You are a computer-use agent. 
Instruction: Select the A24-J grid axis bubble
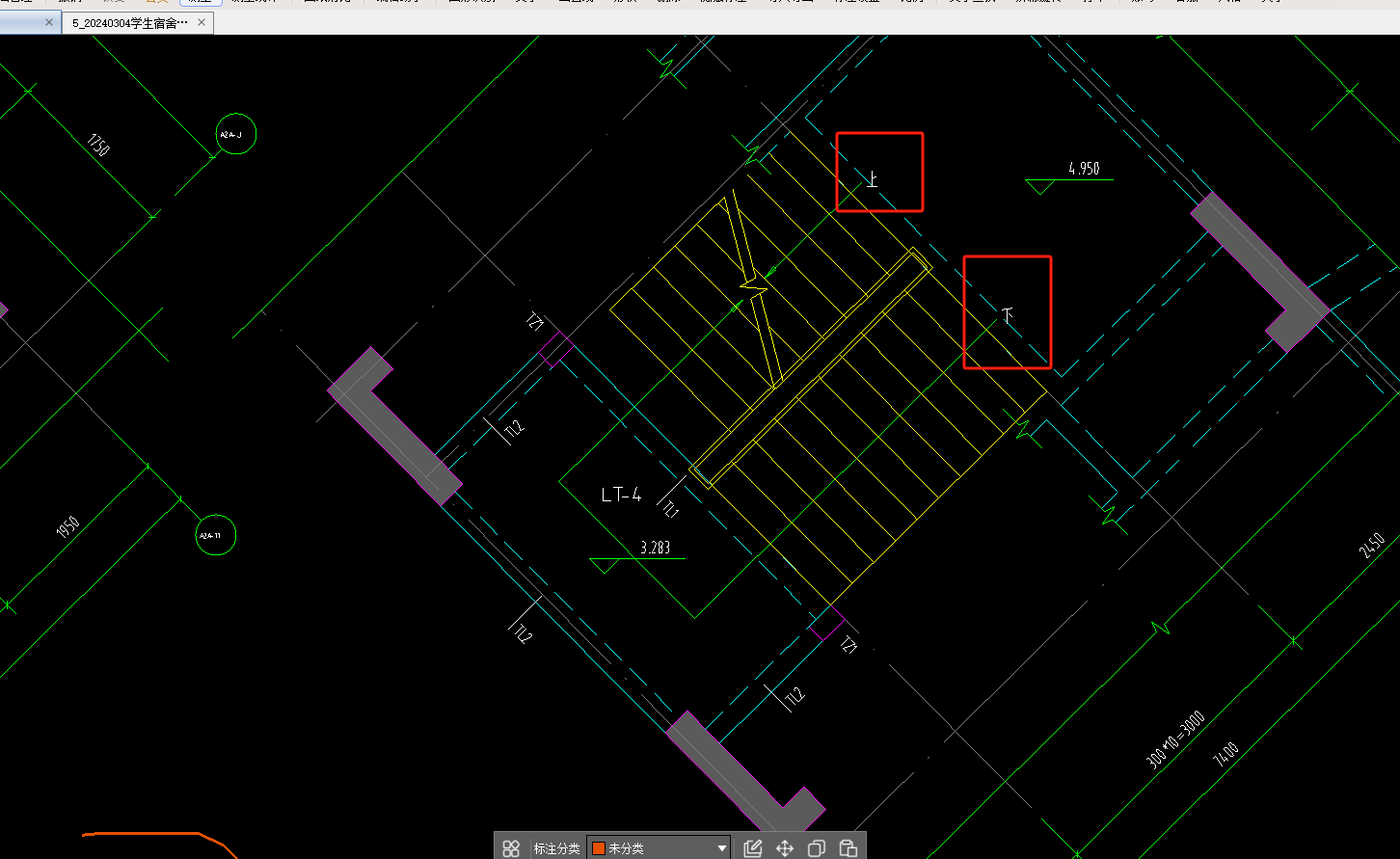coord(236,135)
